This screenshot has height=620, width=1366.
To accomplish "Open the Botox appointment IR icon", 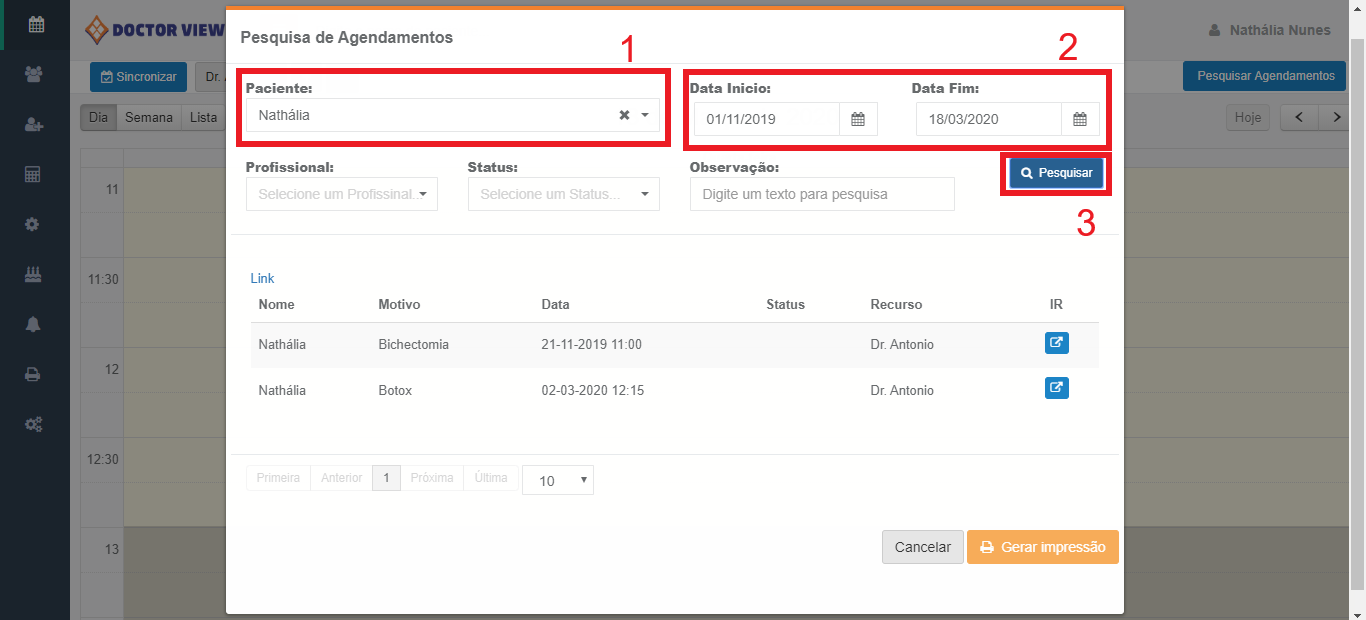I will [x=1056, y=388].
